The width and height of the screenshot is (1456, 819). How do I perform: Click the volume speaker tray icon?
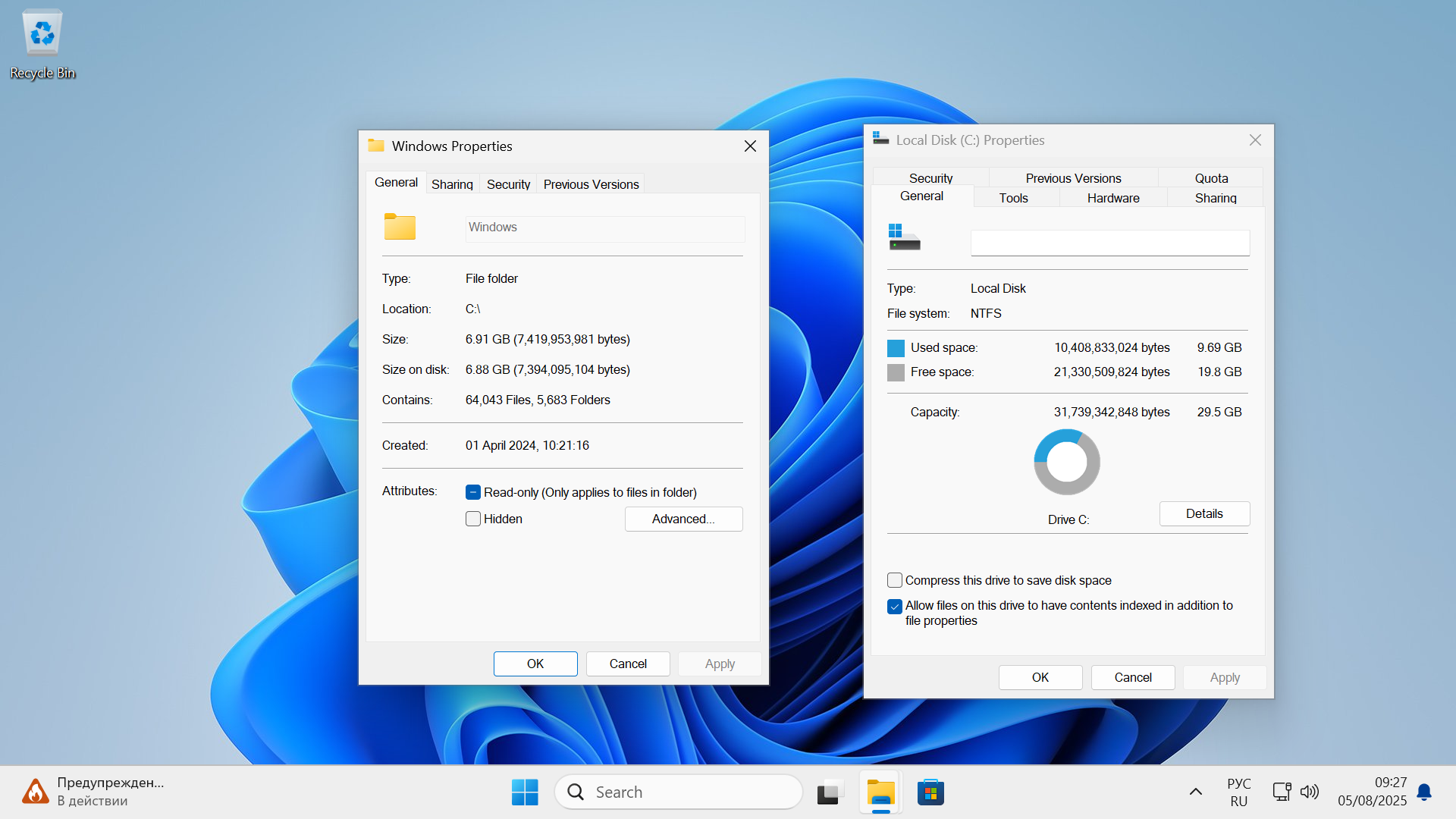click(x=1310, y=792)
